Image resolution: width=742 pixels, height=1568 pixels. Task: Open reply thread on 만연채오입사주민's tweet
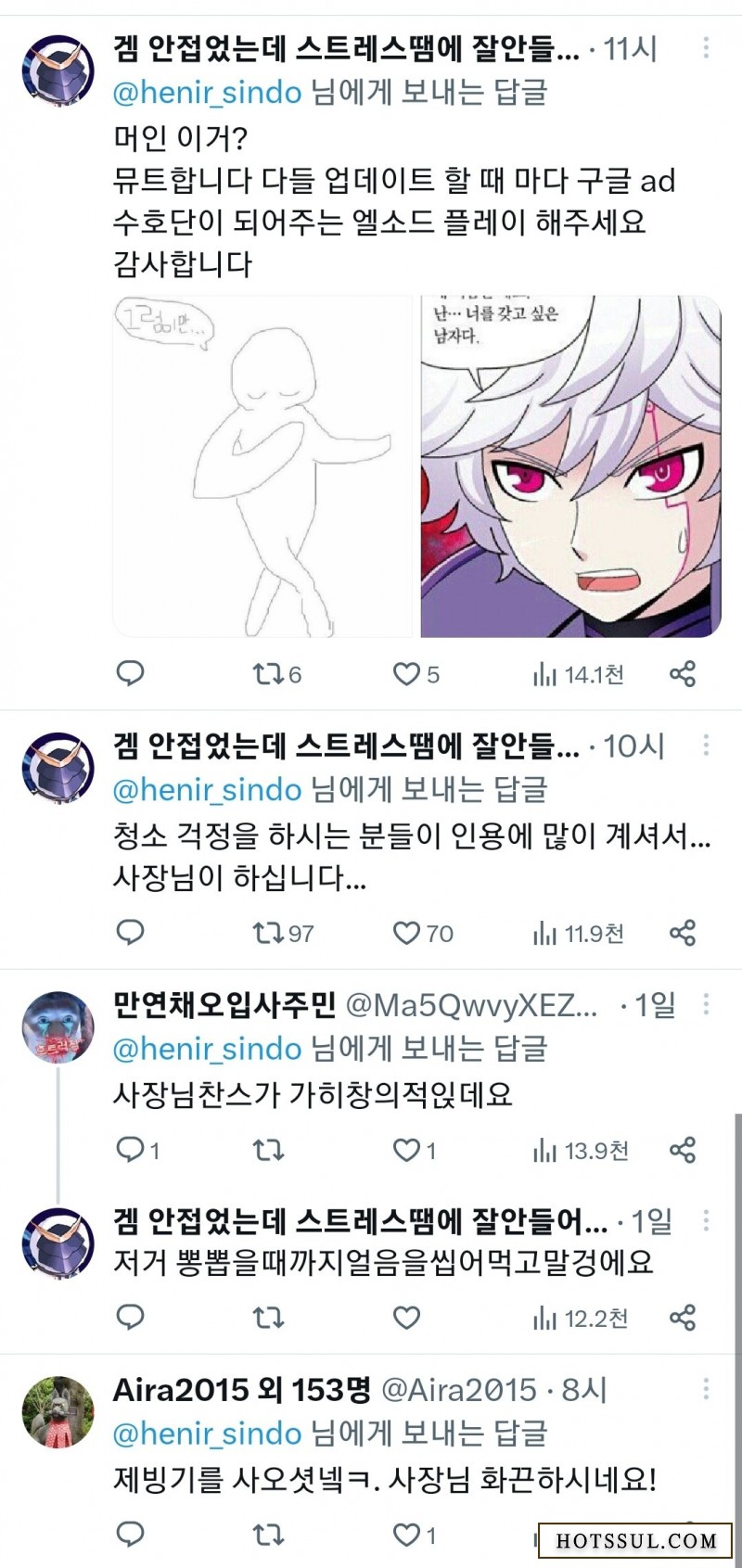pos(137,1151)
